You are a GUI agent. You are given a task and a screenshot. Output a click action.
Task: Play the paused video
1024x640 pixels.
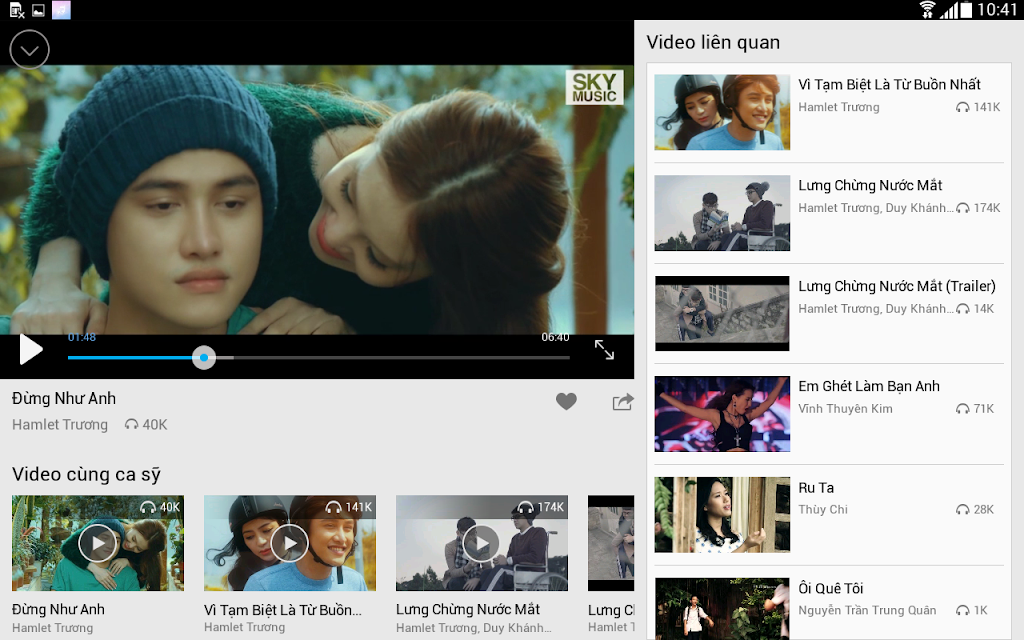coord(31,349)
